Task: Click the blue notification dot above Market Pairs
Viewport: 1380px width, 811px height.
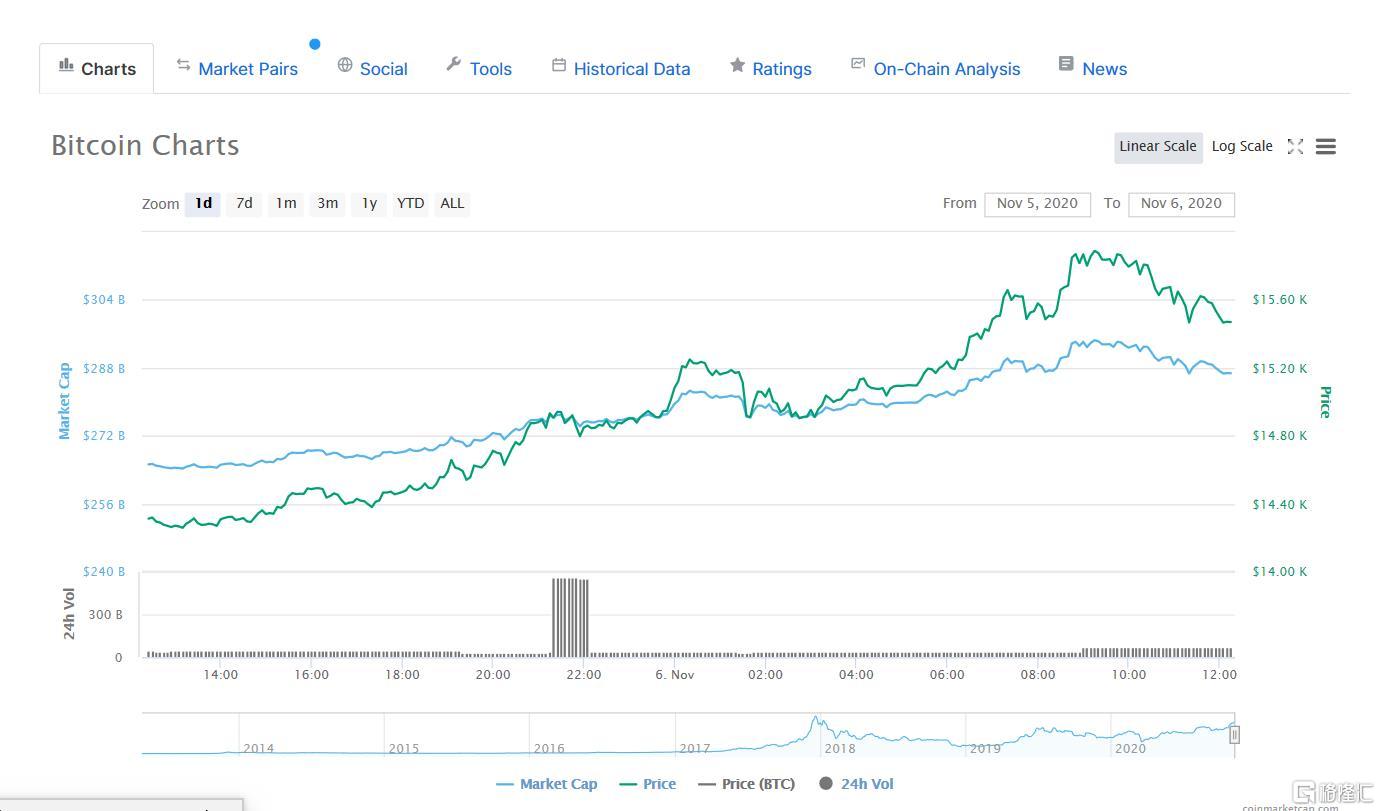Action: tap(315, 44)
